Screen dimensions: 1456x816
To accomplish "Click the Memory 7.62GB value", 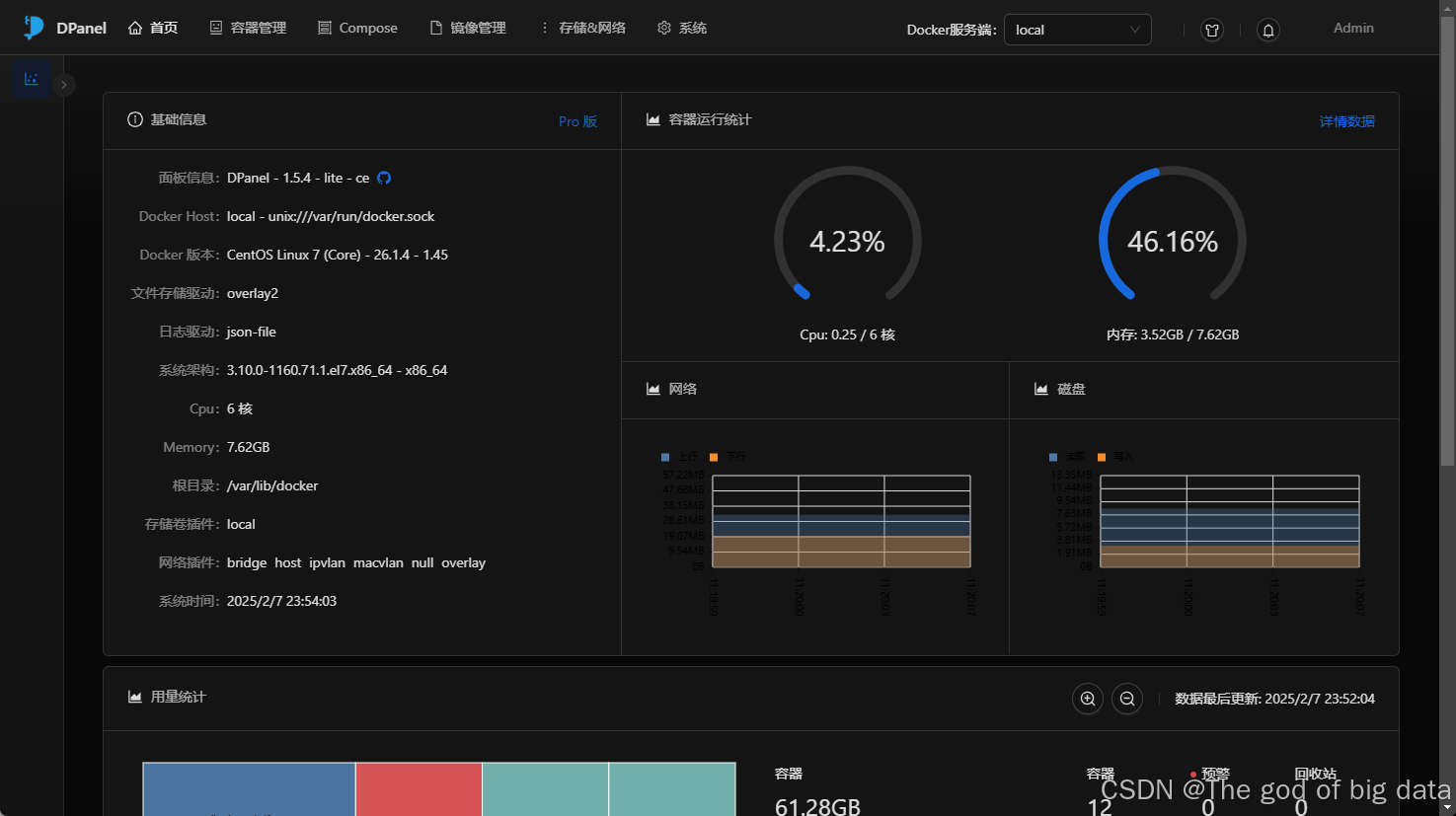I will [248, 447].
